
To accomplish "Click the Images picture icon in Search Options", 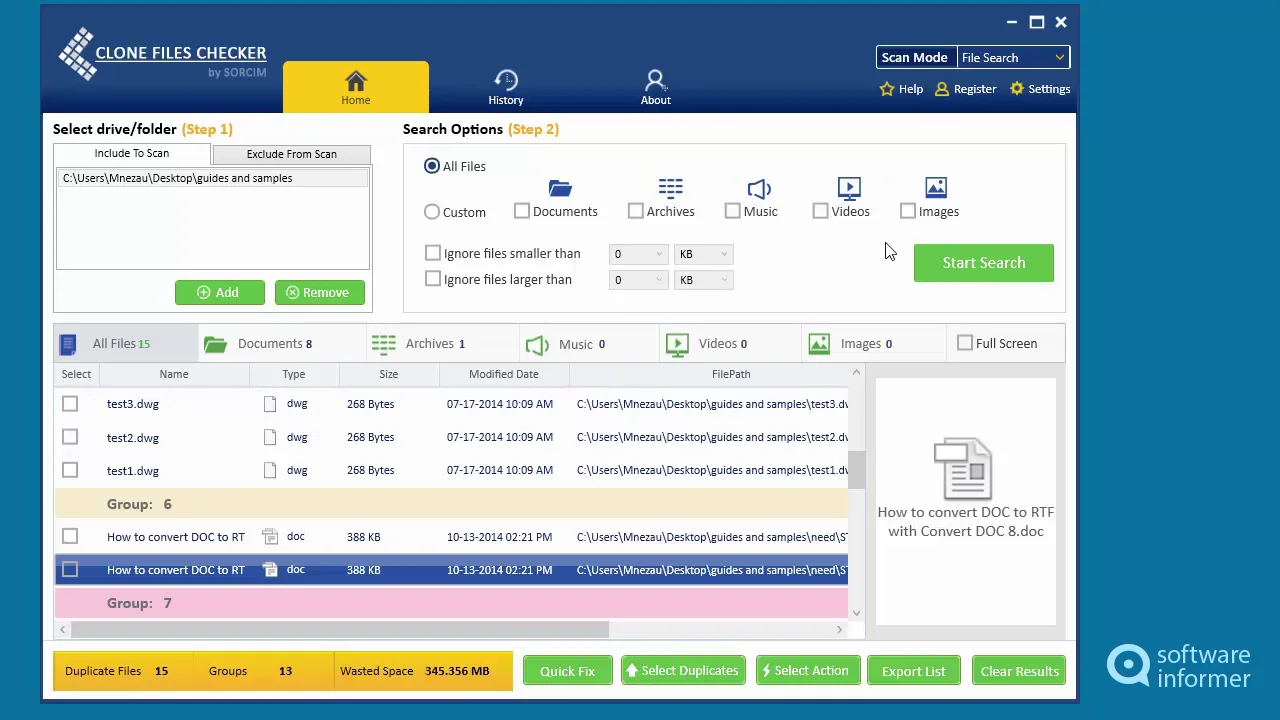I will point(936,188).
